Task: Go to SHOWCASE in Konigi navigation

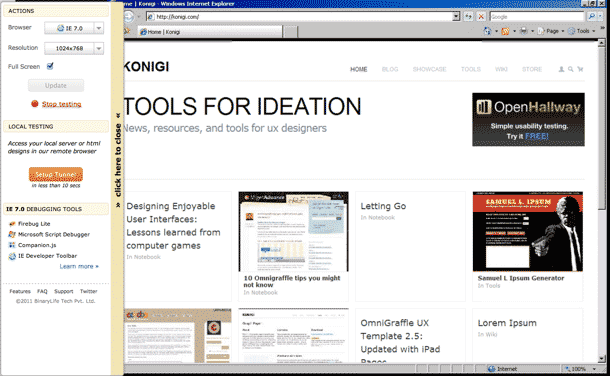Action: pos(429,69)
